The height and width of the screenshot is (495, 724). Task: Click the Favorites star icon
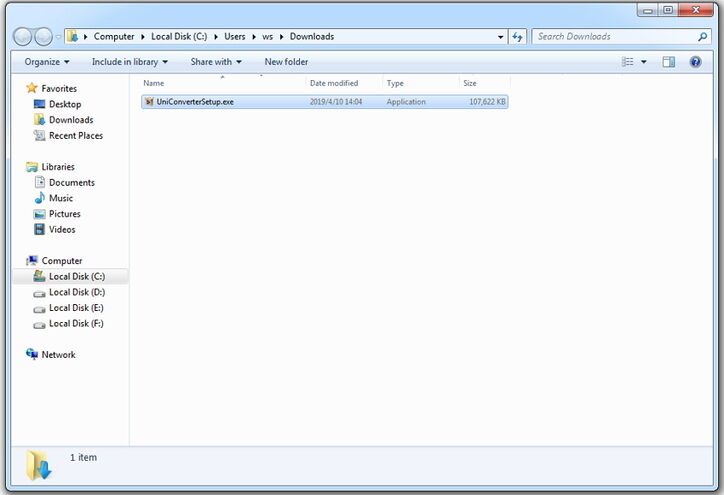pyautogui.click(x=32, y=88)
